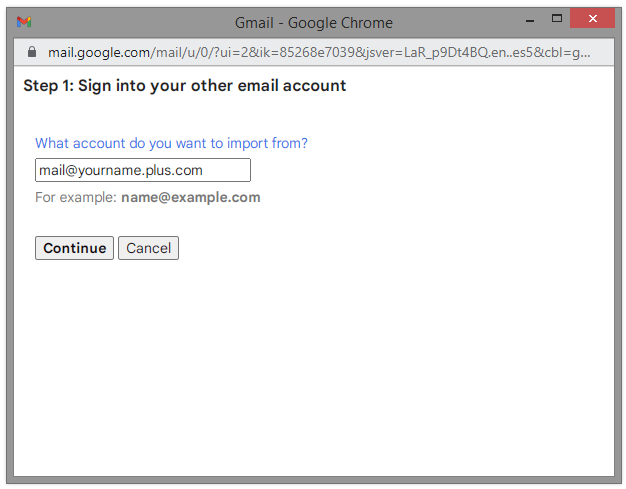The width and height of the screenshot is (626, 489).
Task: Cancel the email import wizard
Action: click(149, 248)
